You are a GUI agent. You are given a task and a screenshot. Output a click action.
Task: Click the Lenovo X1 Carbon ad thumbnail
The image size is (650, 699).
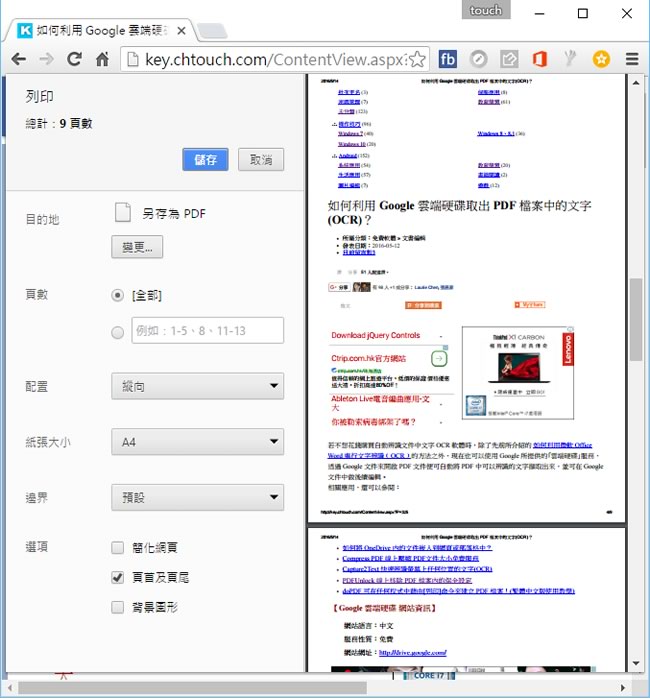tap(518, 373)
